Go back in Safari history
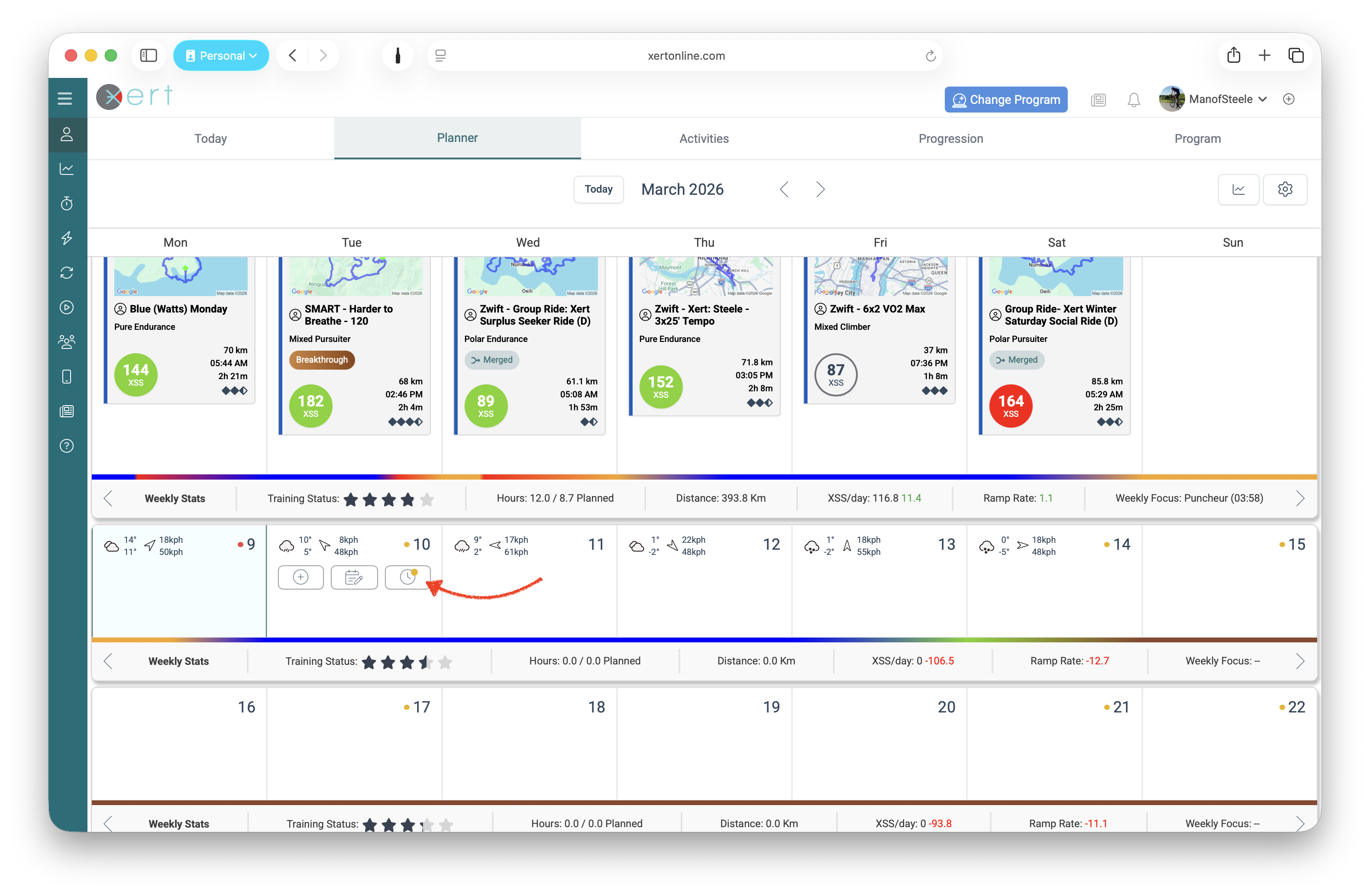This screenshot has width=1370, height=896. [292, 55]
